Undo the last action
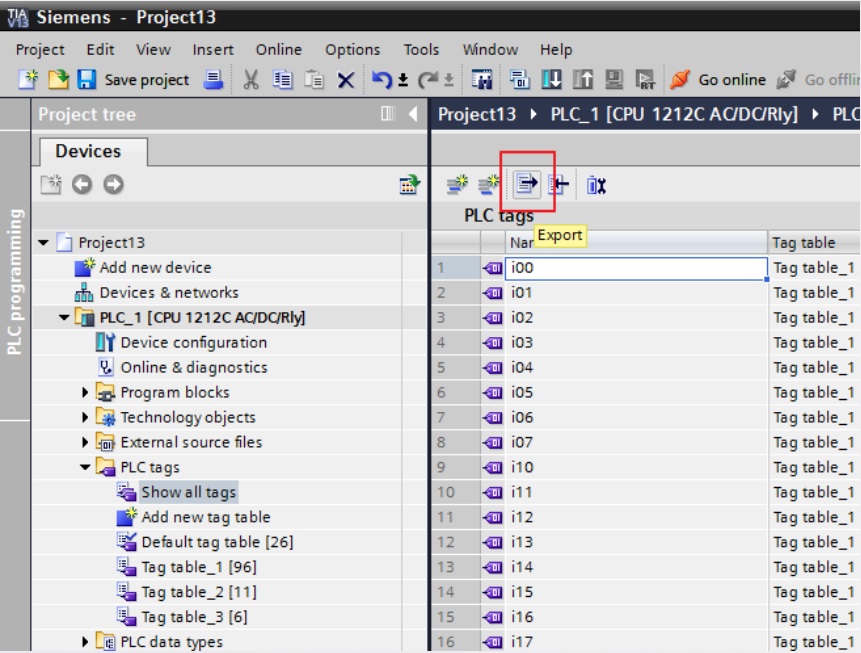 382,80
